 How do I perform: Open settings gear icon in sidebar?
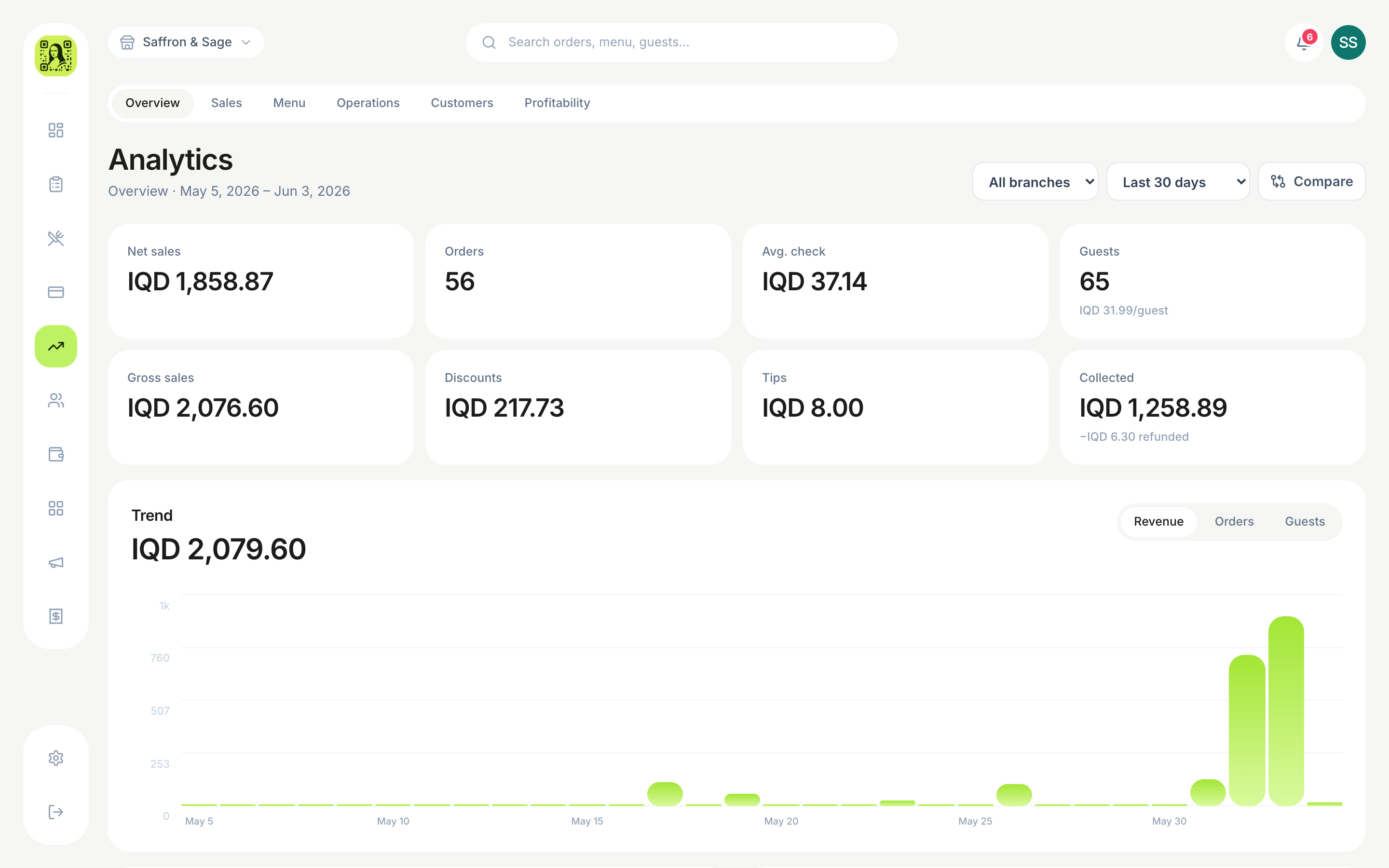55,758
